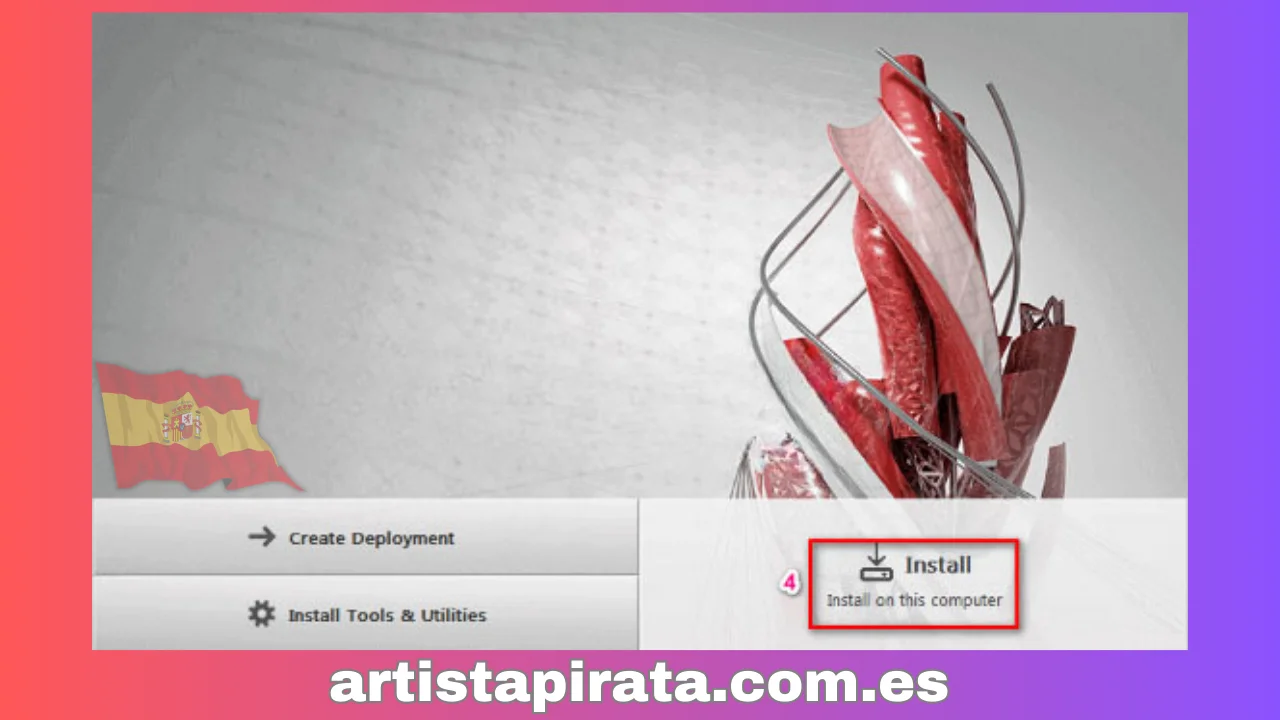Image resolution: width=1280 pixels, height=720 pixels.
Task: Click the Create Deployment button
Action: coord(365,537)
